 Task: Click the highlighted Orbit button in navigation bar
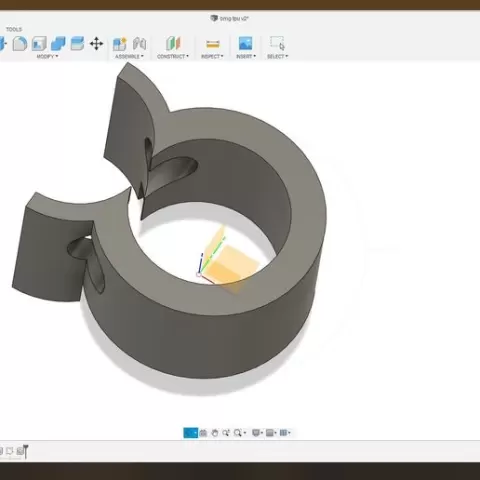pos(191,433)
